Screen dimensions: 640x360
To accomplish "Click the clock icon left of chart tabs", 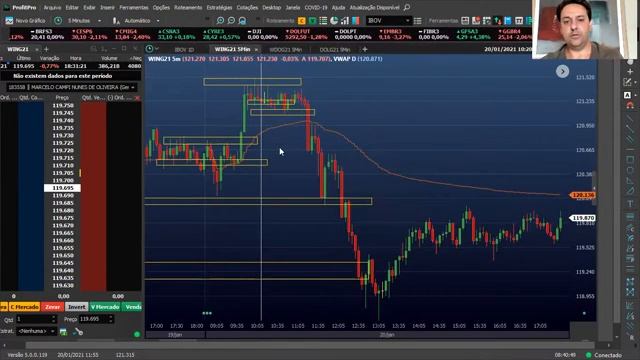I will (149, 49).
